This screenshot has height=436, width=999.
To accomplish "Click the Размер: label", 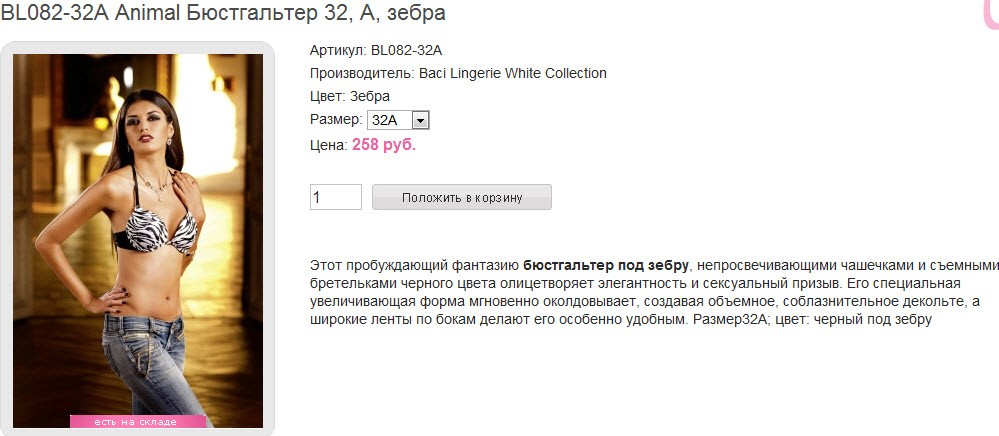I will pos(337,120).
